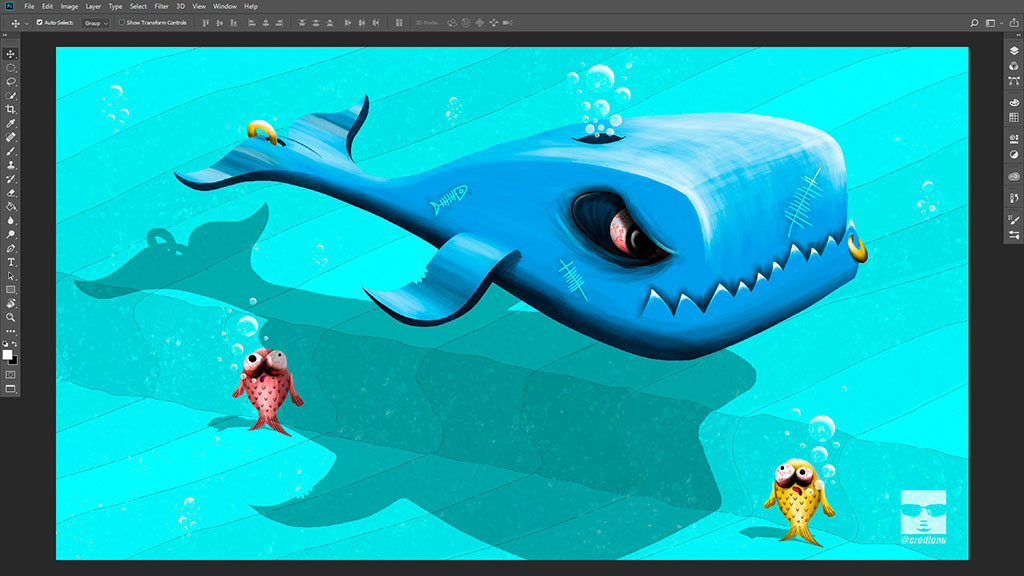The image size is (1024, 576).
Task: Select the Eraser tool
Action: point(10,193)
